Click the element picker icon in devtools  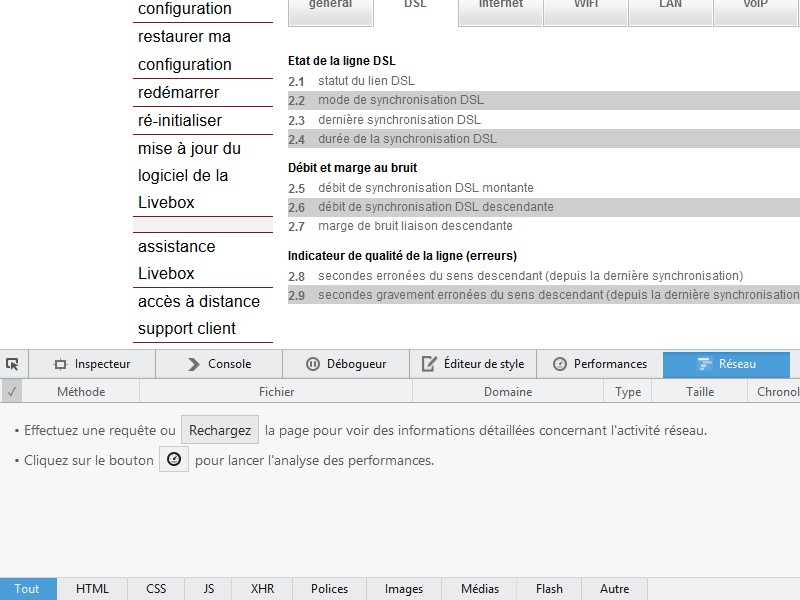click(x=13, y=364)
